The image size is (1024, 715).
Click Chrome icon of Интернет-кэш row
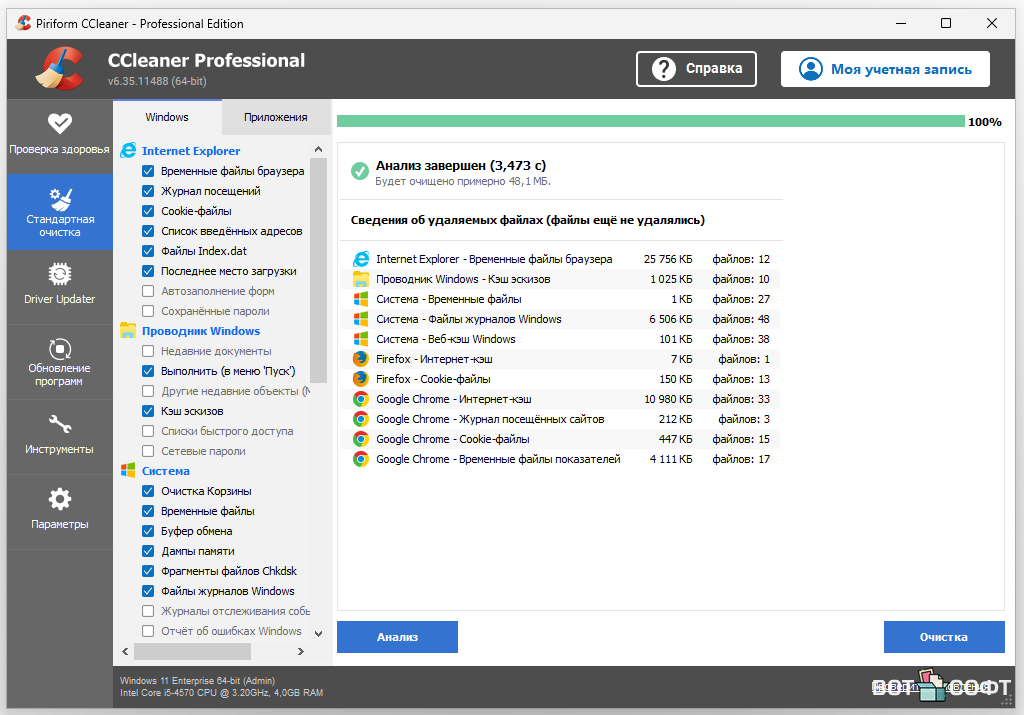click(360, 399)
